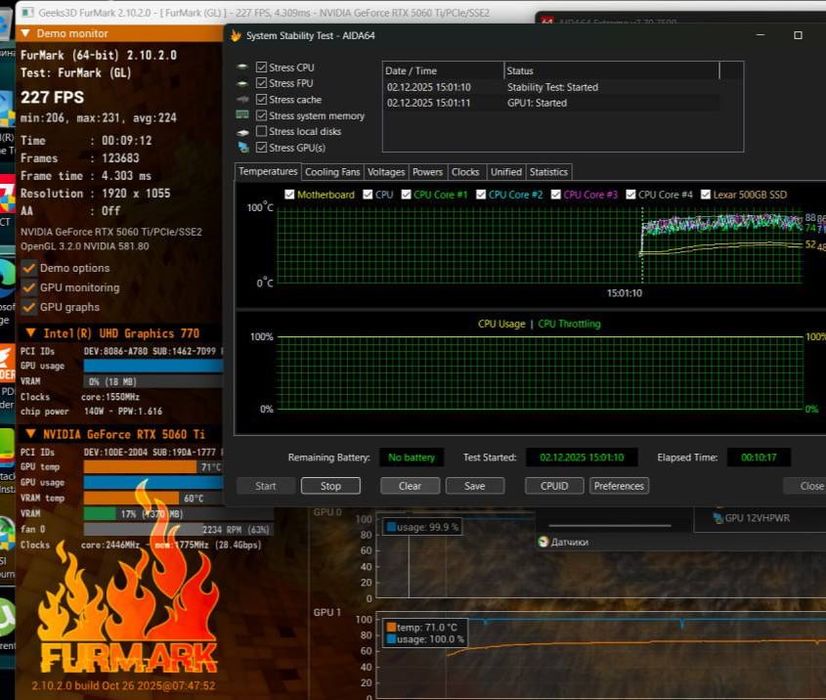
Task: Click the GPU 12VHPWR sensor icon
Action: point(717,518)
